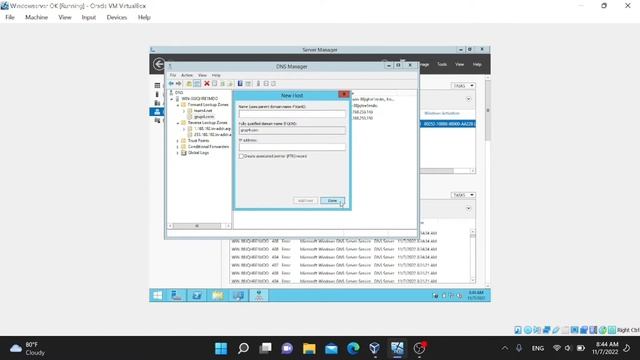Open yellow File Explorer icon on host taskbar
Viewport: 640px width, 360px height.
(309, 348)
